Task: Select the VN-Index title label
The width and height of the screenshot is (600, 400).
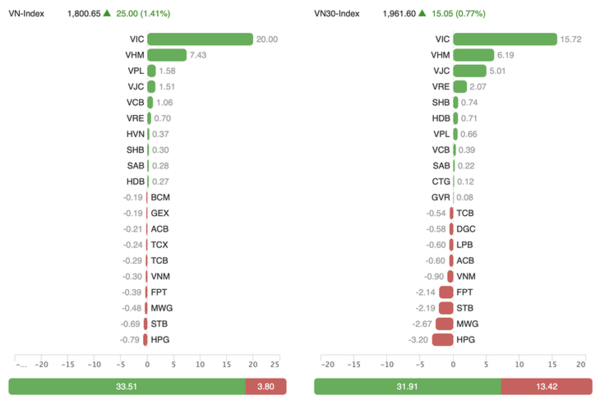Action: [31, 15]
